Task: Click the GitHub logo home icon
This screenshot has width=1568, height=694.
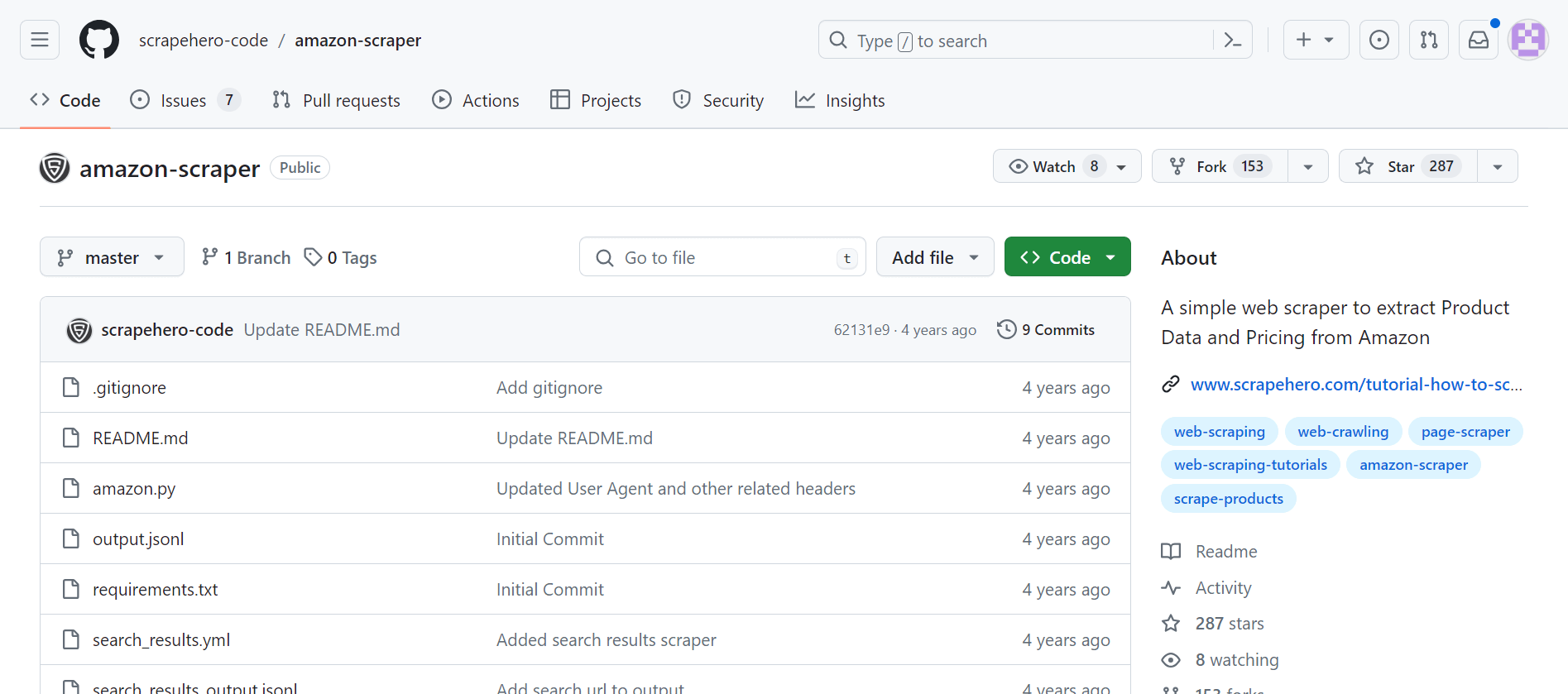Action: click(x=99, y=40)
